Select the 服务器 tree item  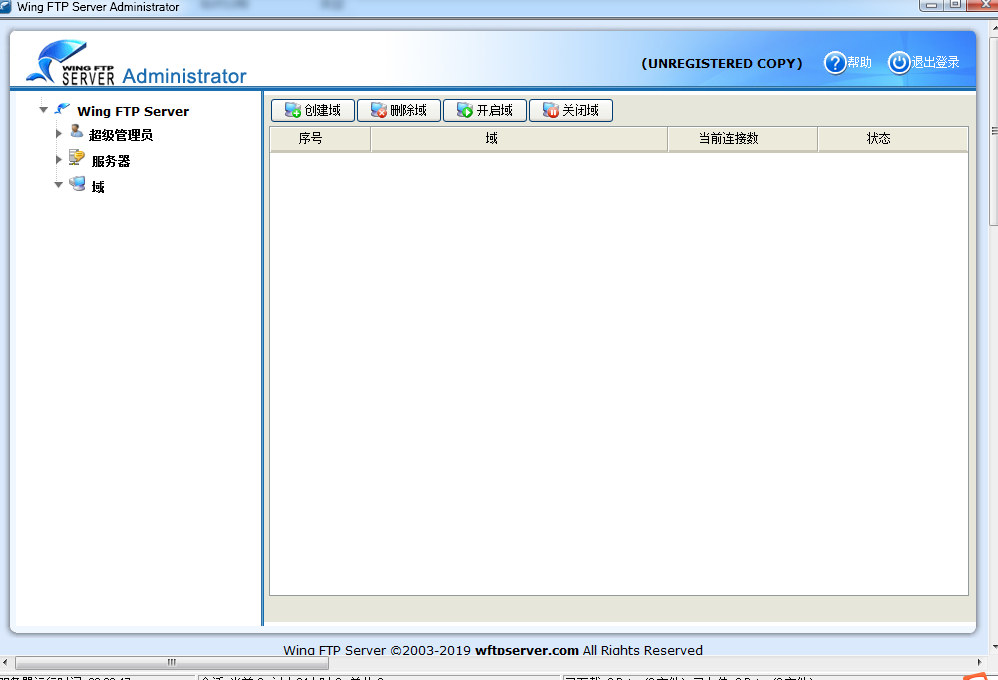tap(111, 161)
